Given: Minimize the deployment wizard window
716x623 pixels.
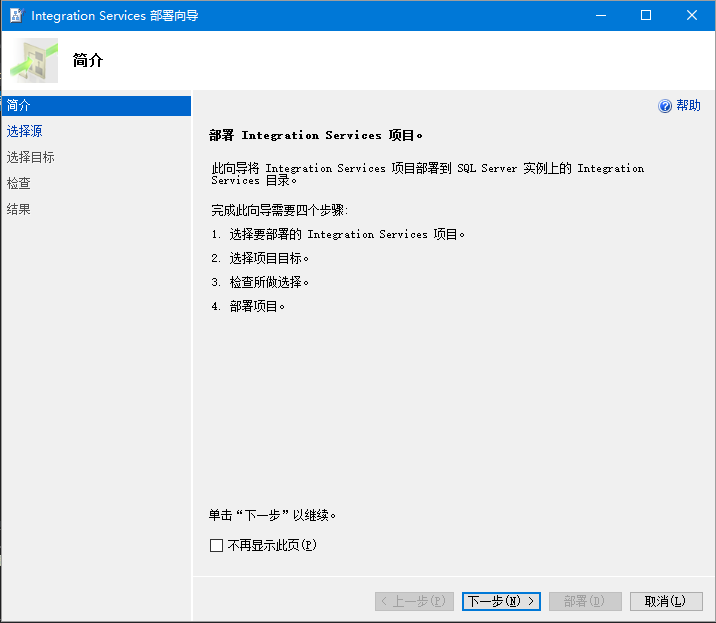Looking at the screenshot, I should click(601, 16).
